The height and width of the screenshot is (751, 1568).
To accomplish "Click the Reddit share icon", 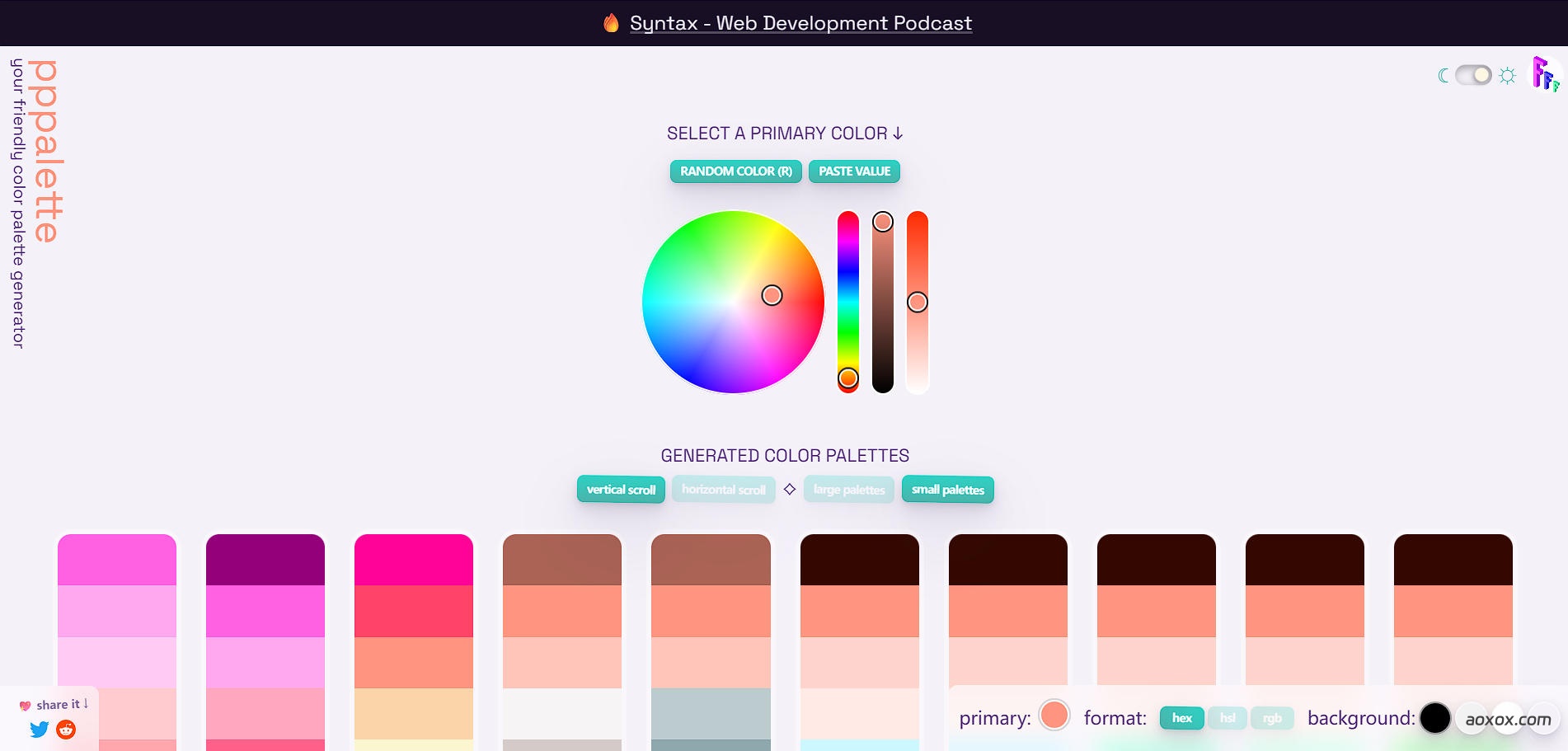I will point(66,730).
